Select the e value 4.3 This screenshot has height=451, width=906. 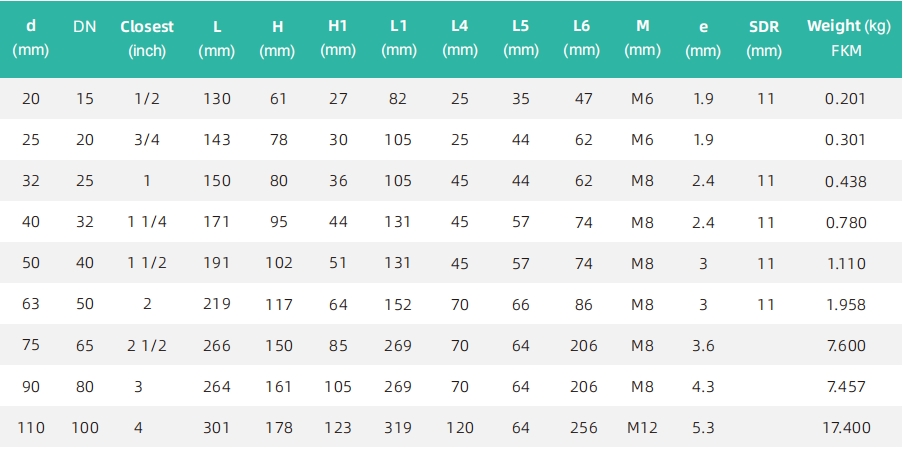point(703,386)
